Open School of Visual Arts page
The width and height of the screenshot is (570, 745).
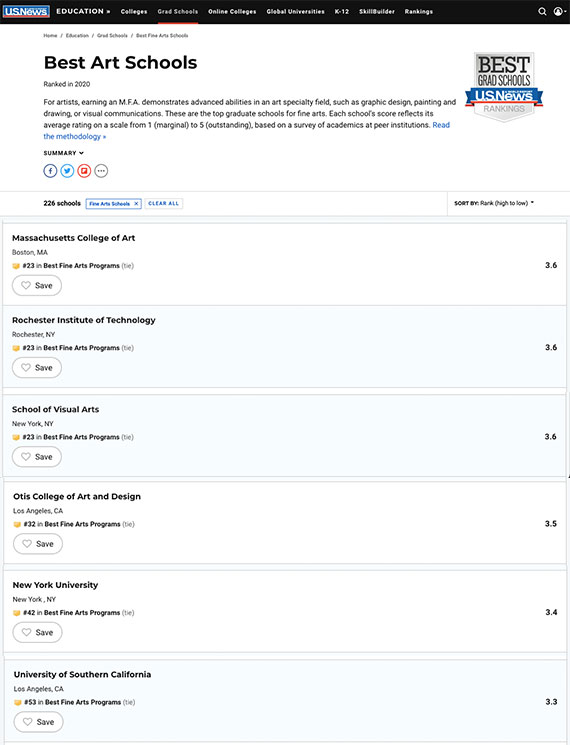pyautogui.click(x=56, y=410)
